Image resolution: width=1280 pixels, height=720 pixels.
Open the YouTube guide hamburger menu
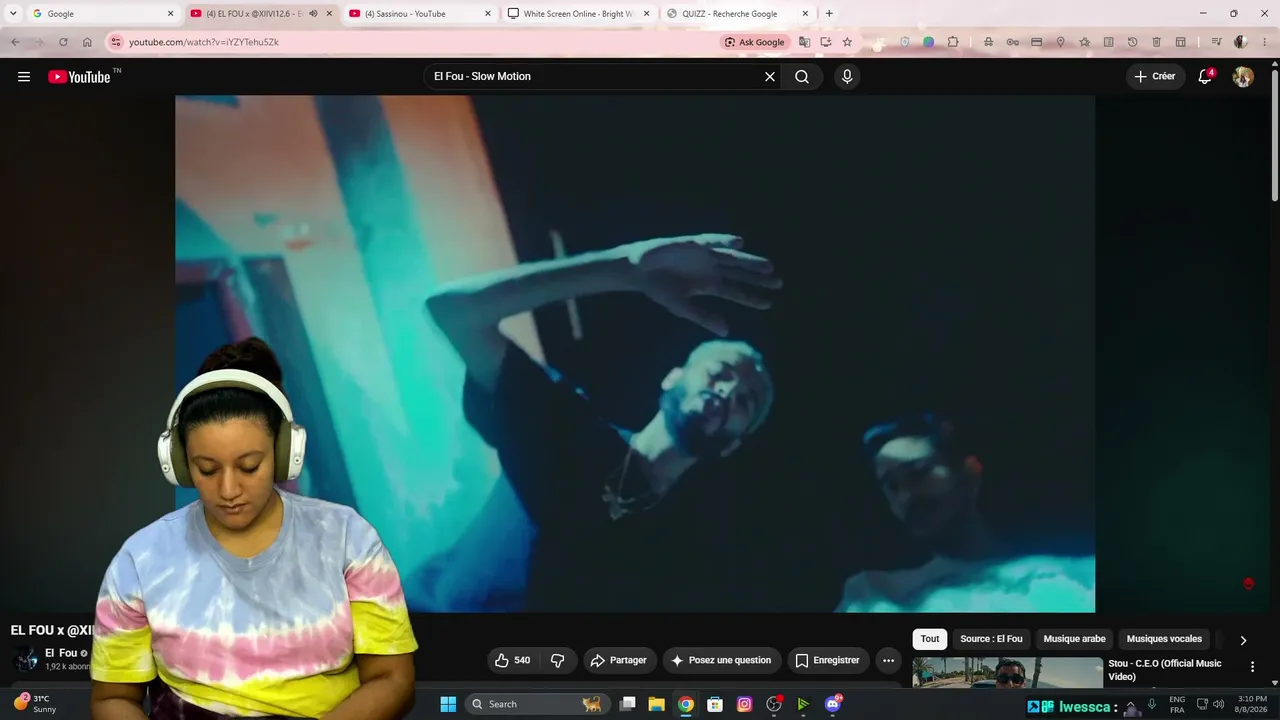(24, 77)
